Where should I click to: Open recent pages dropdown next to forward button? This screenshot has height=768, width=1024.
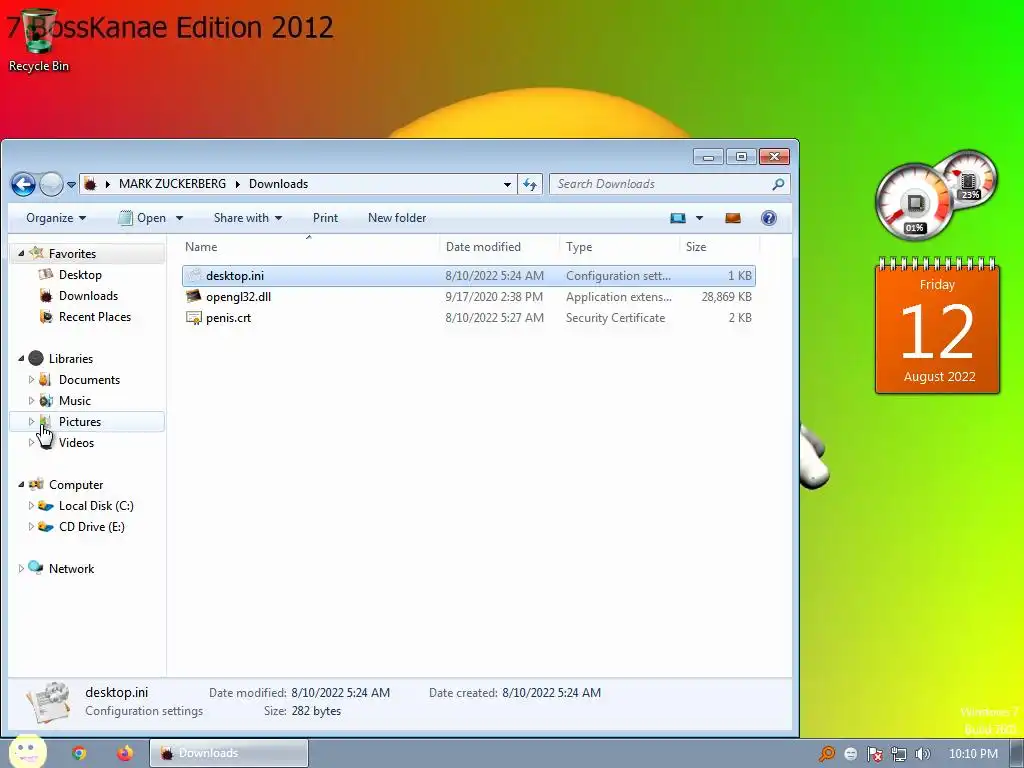71,185
